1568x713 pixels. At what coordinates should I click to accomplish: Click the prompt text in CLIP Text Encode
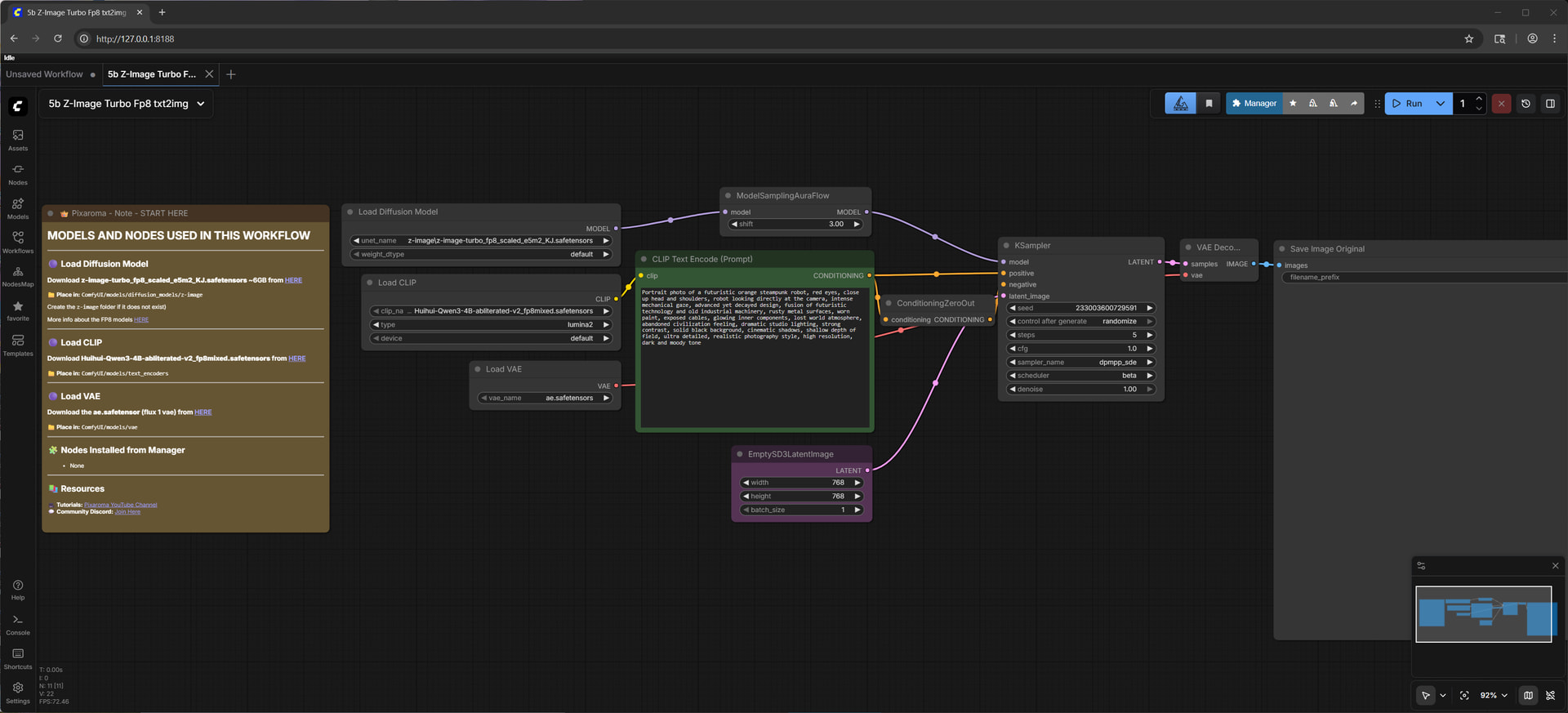pos(751,317)
